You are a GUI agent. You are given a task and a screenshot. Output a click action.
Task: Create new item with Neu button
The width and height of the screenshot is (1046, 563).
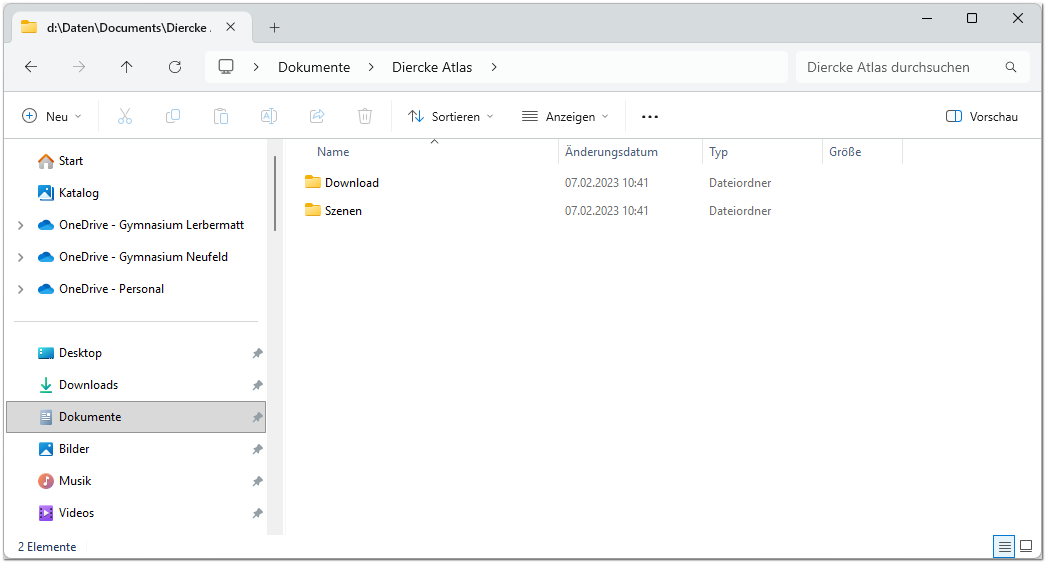pos(52,117)
